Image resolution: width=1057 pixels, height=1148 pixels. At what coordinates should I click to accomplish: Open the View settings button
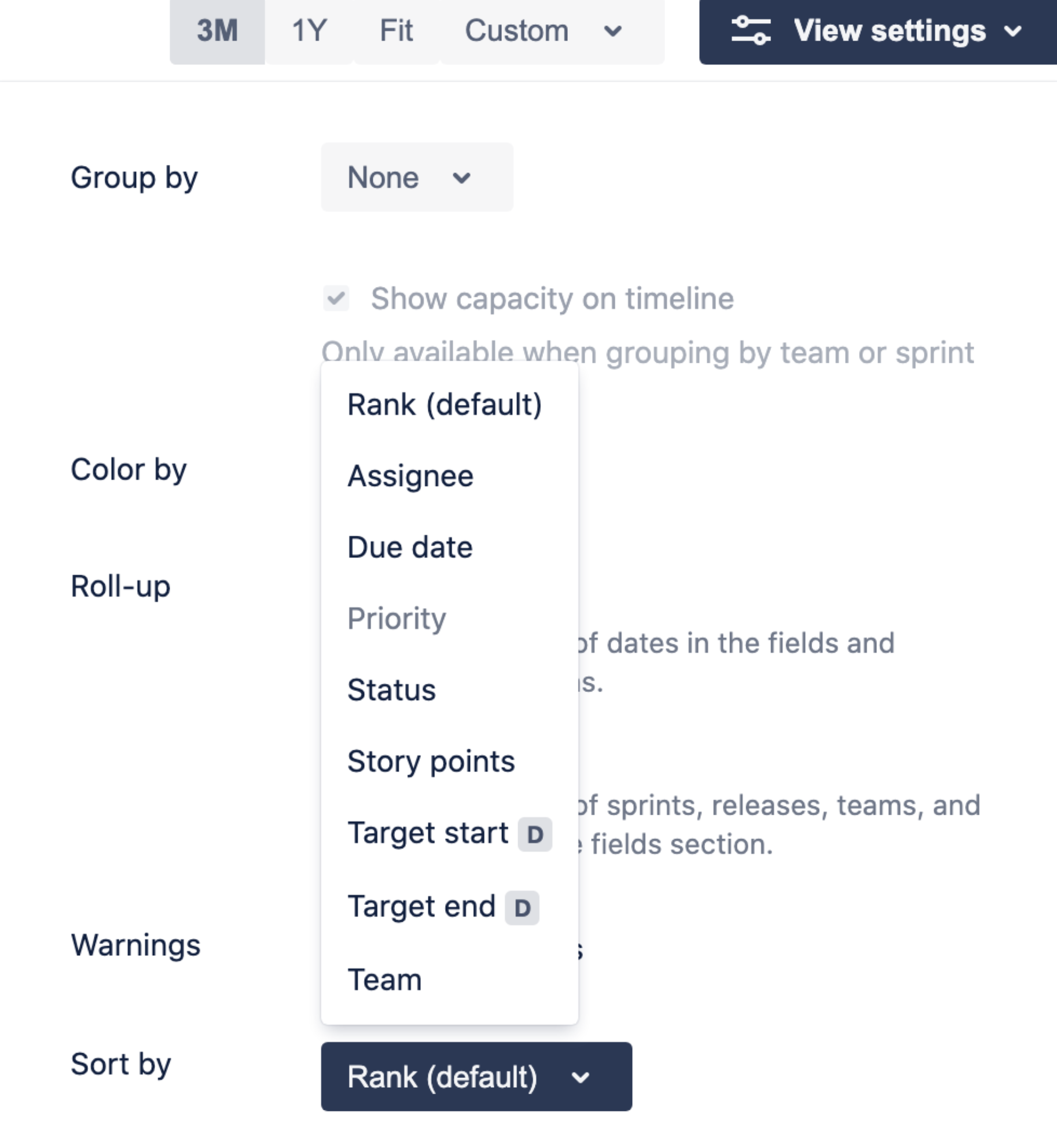(878, 31)
